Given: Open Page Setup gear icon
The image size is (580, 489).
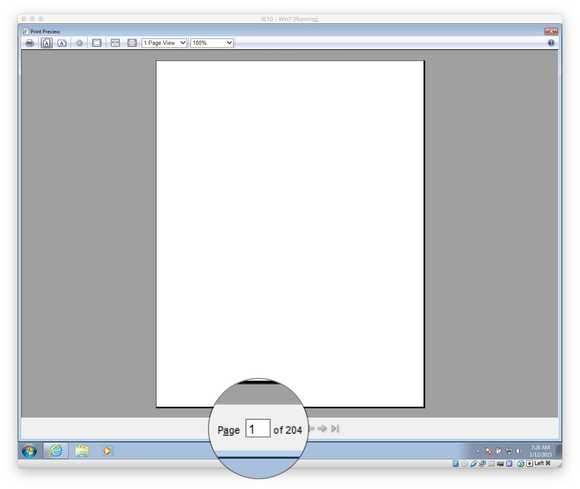Looking at the screenshot, I should [79, 43].
